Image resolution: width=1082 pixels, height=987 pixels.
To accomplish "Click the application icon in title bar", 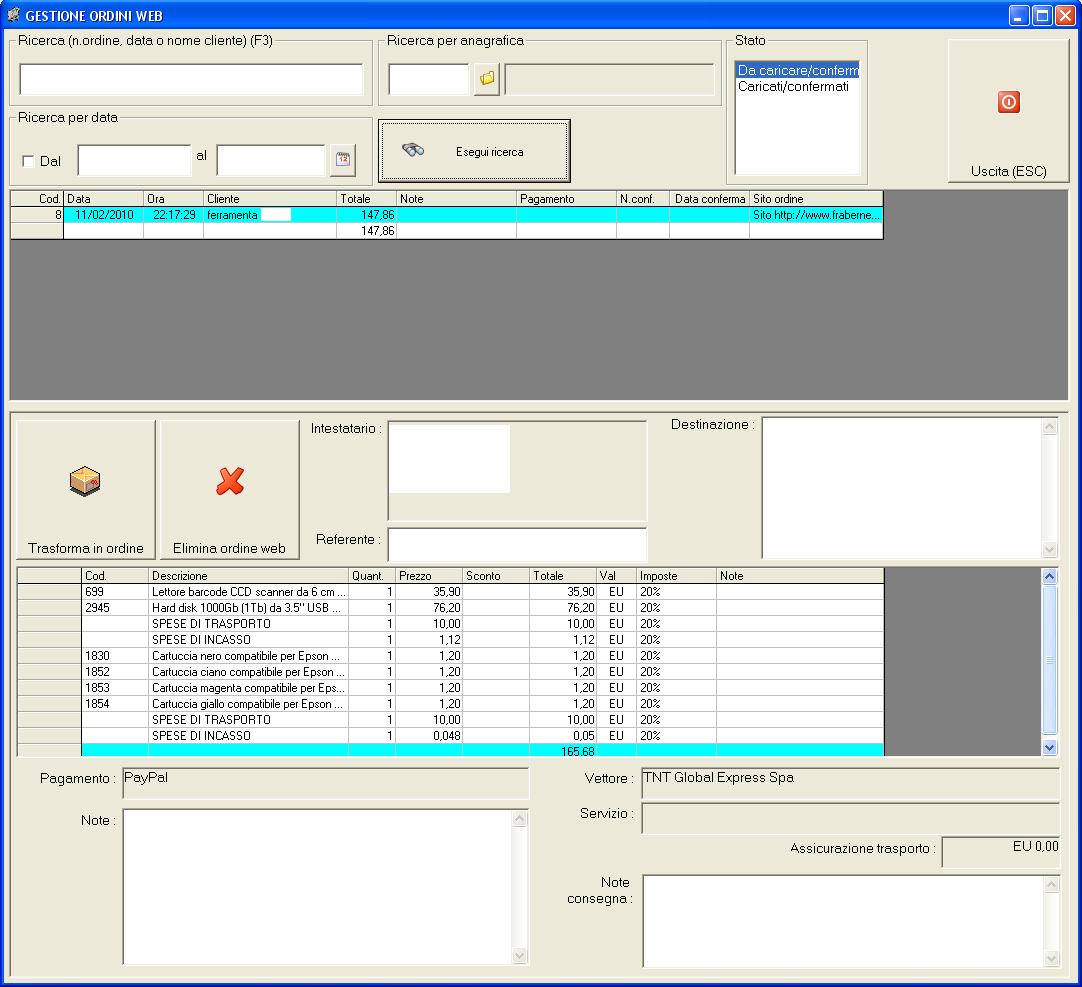I will tap(12, 14).
